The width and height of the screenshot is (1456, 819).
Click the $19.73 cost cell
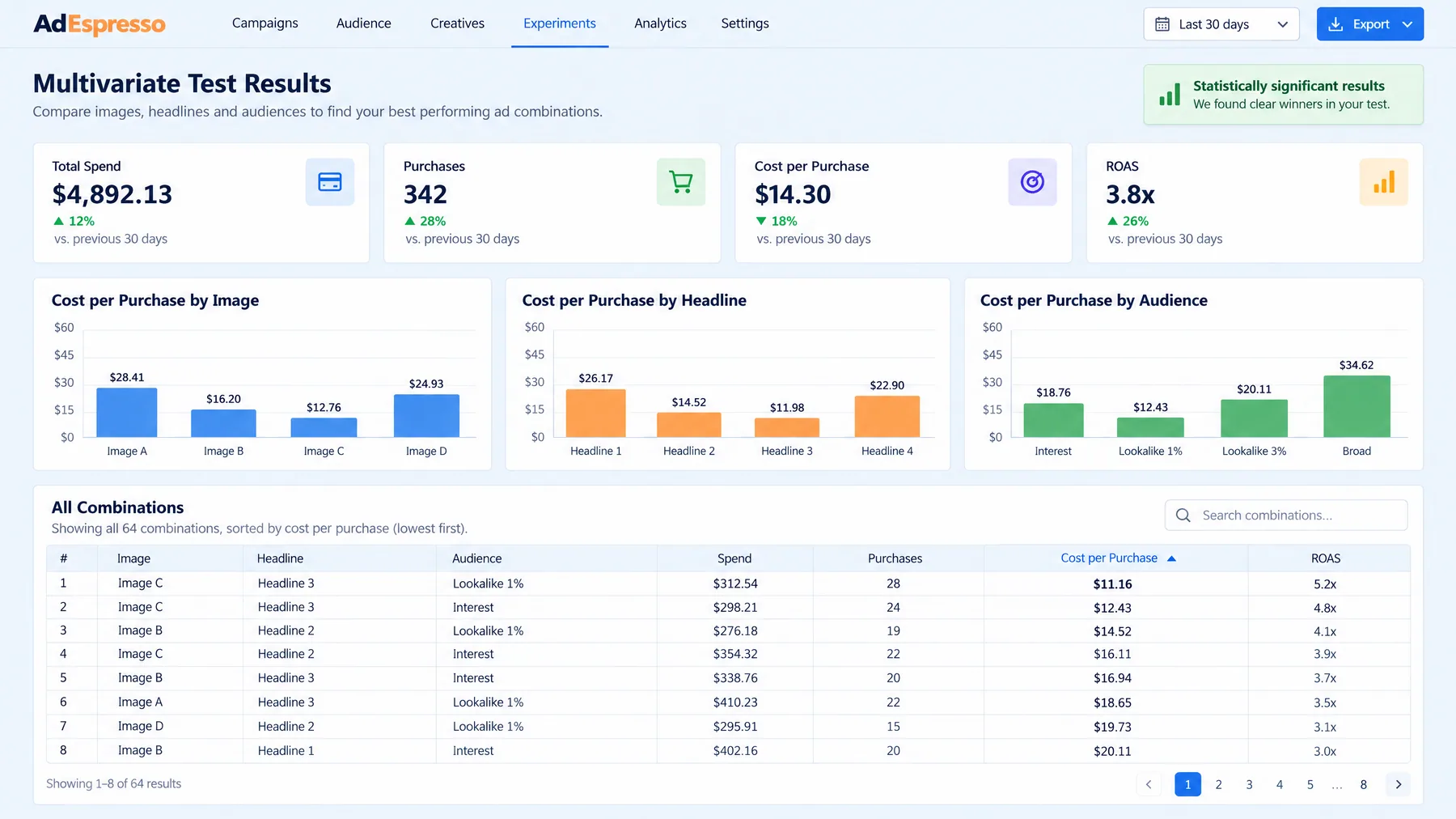(1112, 727)
